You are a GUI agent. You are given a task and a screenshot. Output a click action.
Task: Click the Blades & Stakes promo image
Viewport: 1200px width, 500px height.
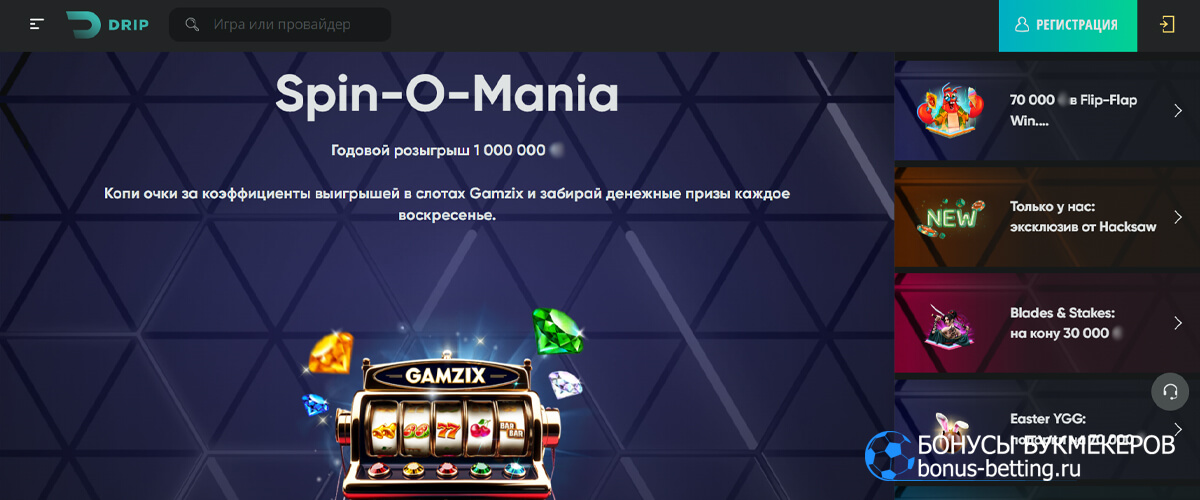pyautogui.click(x=947, y=324)
